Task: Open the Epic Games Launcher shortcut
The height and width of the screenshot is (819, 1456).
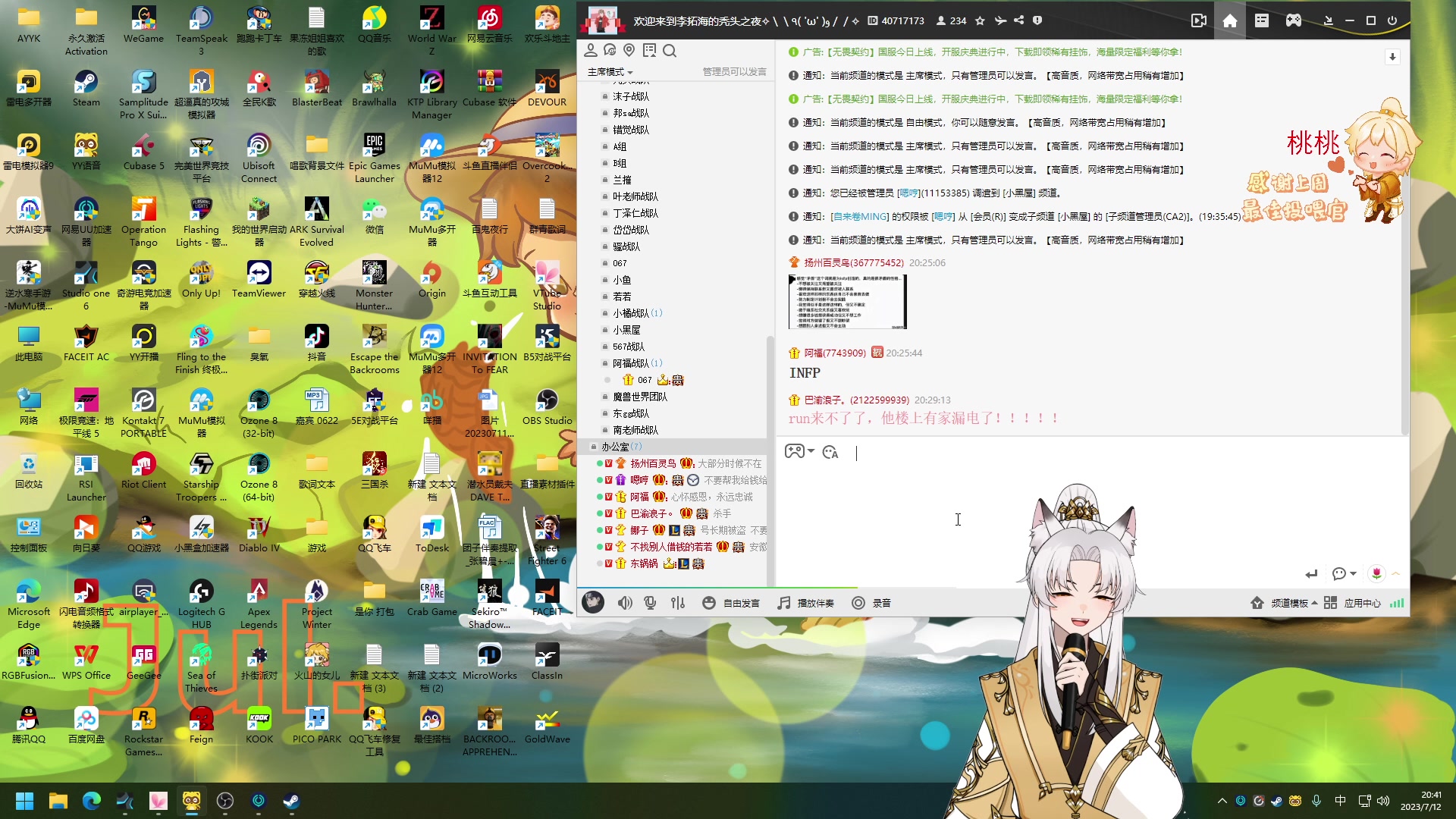Action: (375, 158)
